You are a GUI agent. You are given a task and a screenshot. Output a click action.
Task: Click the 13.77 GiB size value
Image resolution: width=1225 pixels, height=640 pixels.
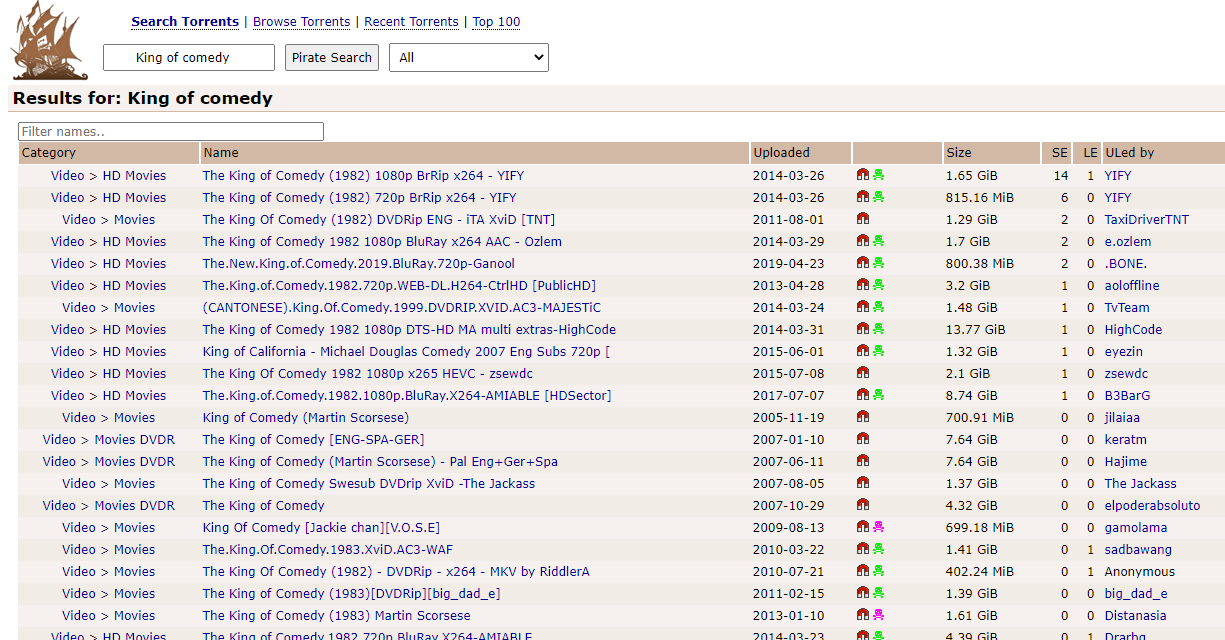[974, 329]
